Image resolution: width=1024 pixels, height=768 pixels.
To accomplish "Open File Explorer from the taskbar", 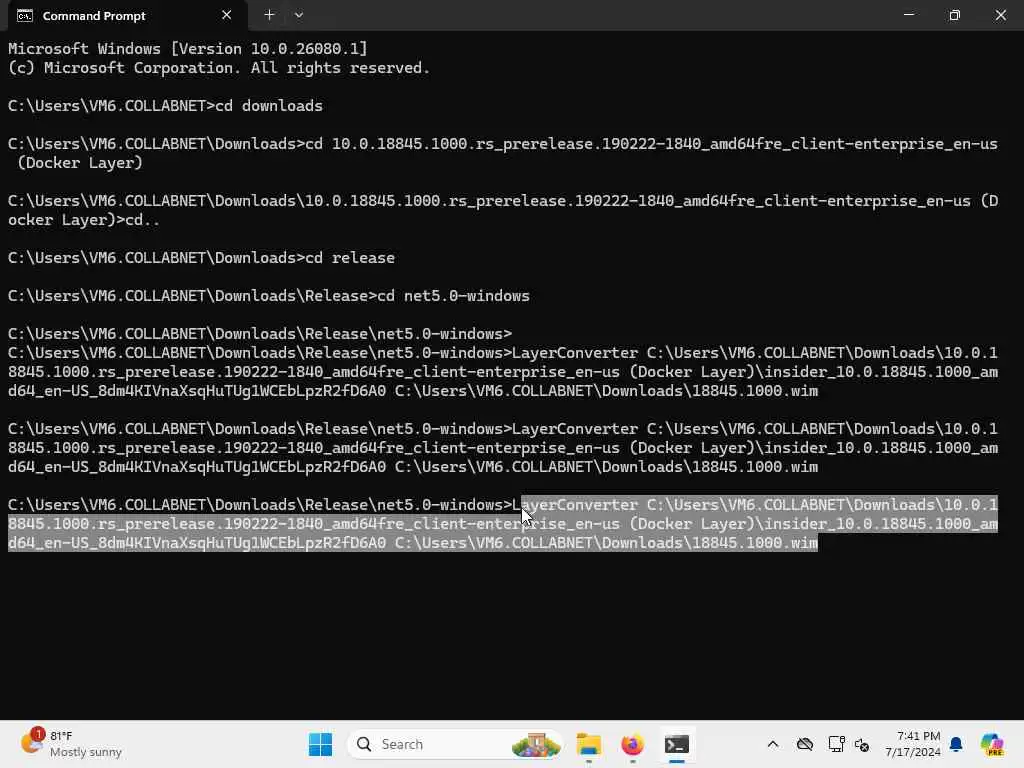I will pyautogui.click(x=588, y=744).
